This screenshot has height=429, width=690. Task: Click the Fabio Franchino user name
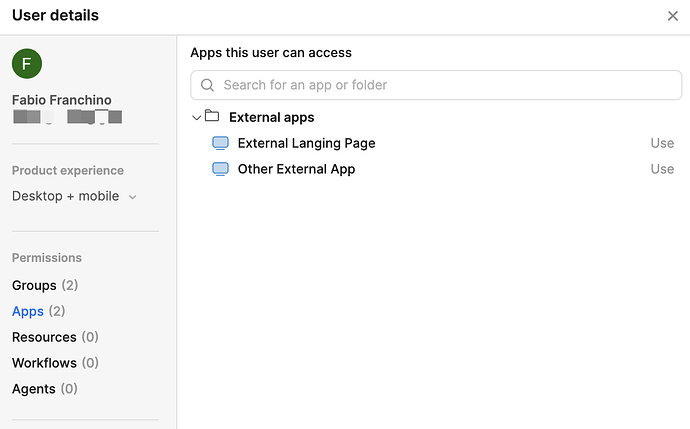coord(62,100)
